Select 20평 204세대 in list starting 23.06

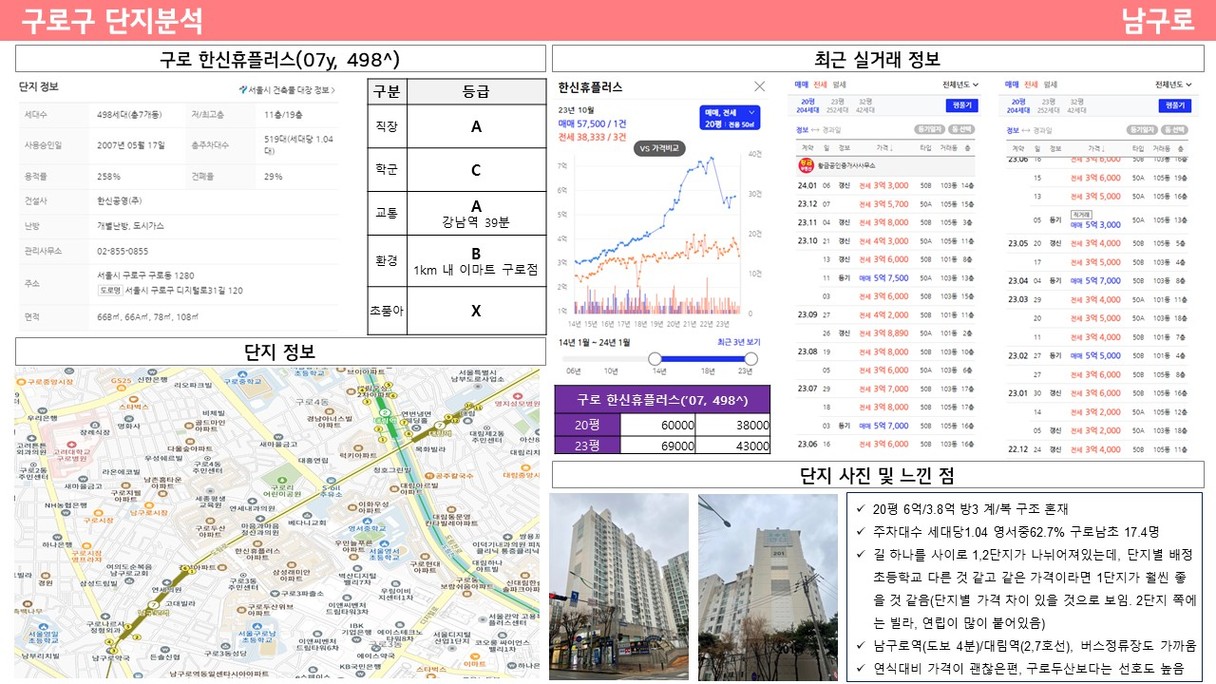[x=1019, y=105]
